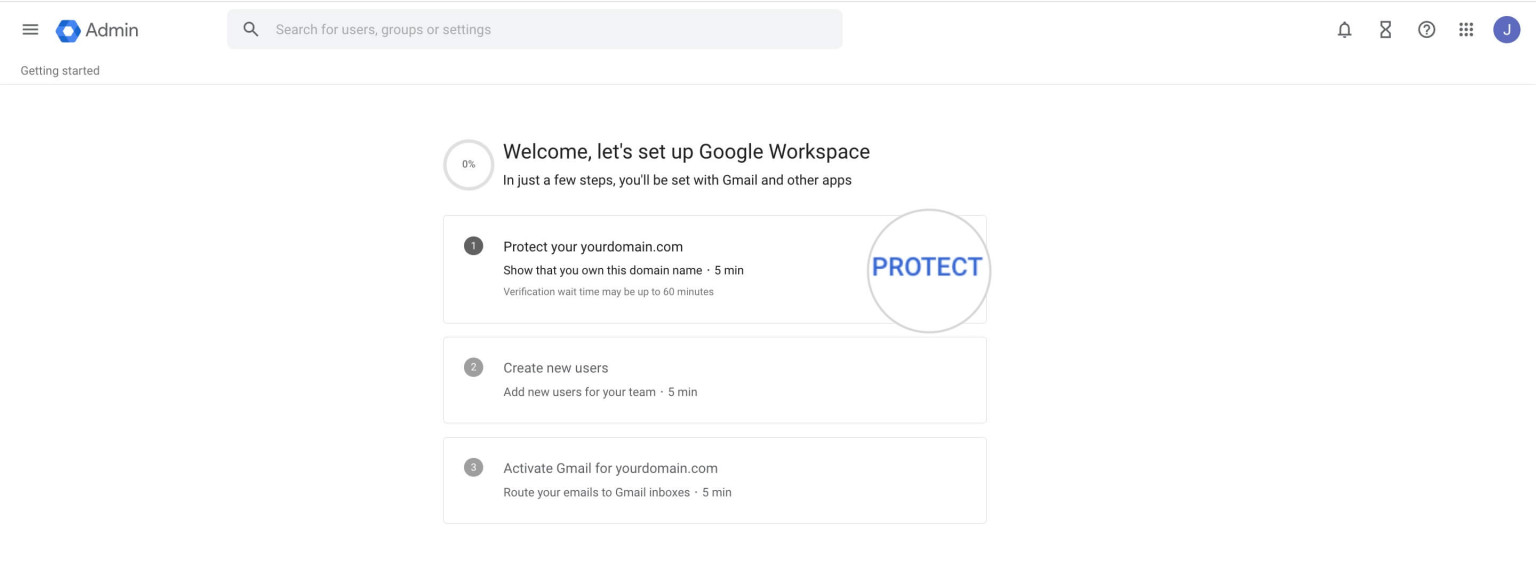
Task: Open the main hamburger menu
Action: 30,30
